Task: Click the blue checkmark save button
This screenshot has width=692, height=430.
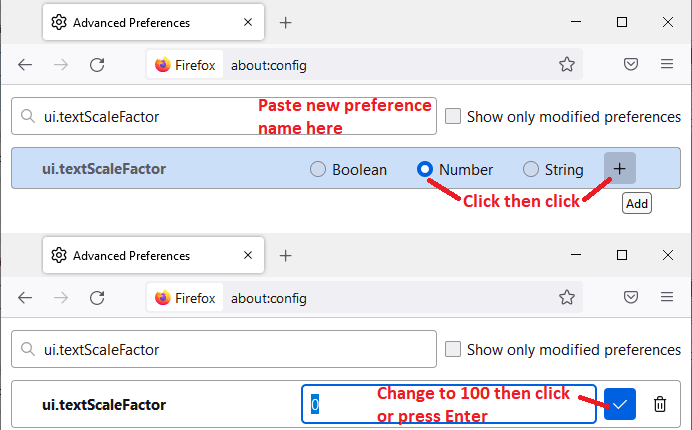Action: pos(620,405)
